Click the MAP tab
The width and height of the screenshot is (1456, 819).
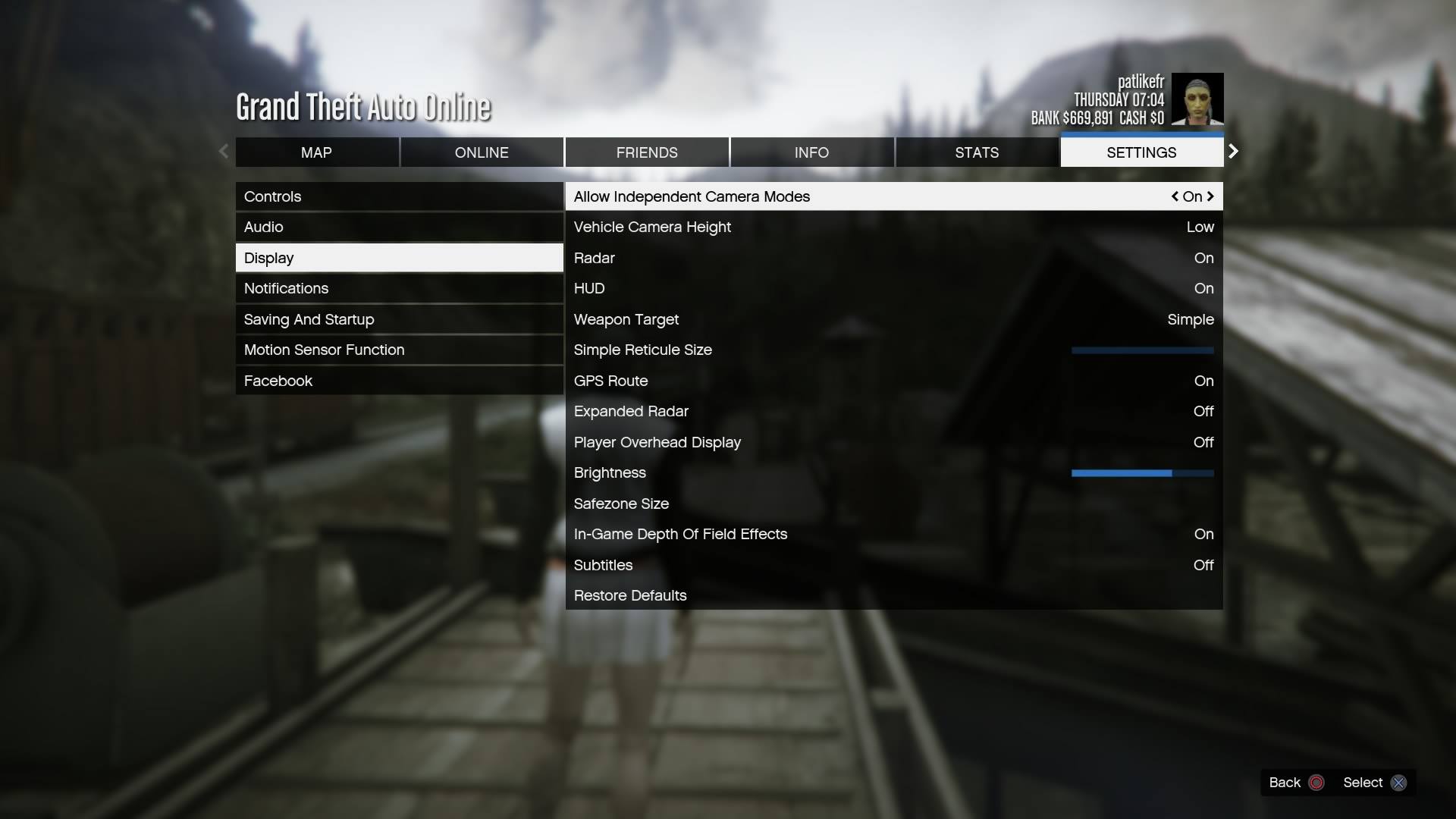tap(316, 152)
